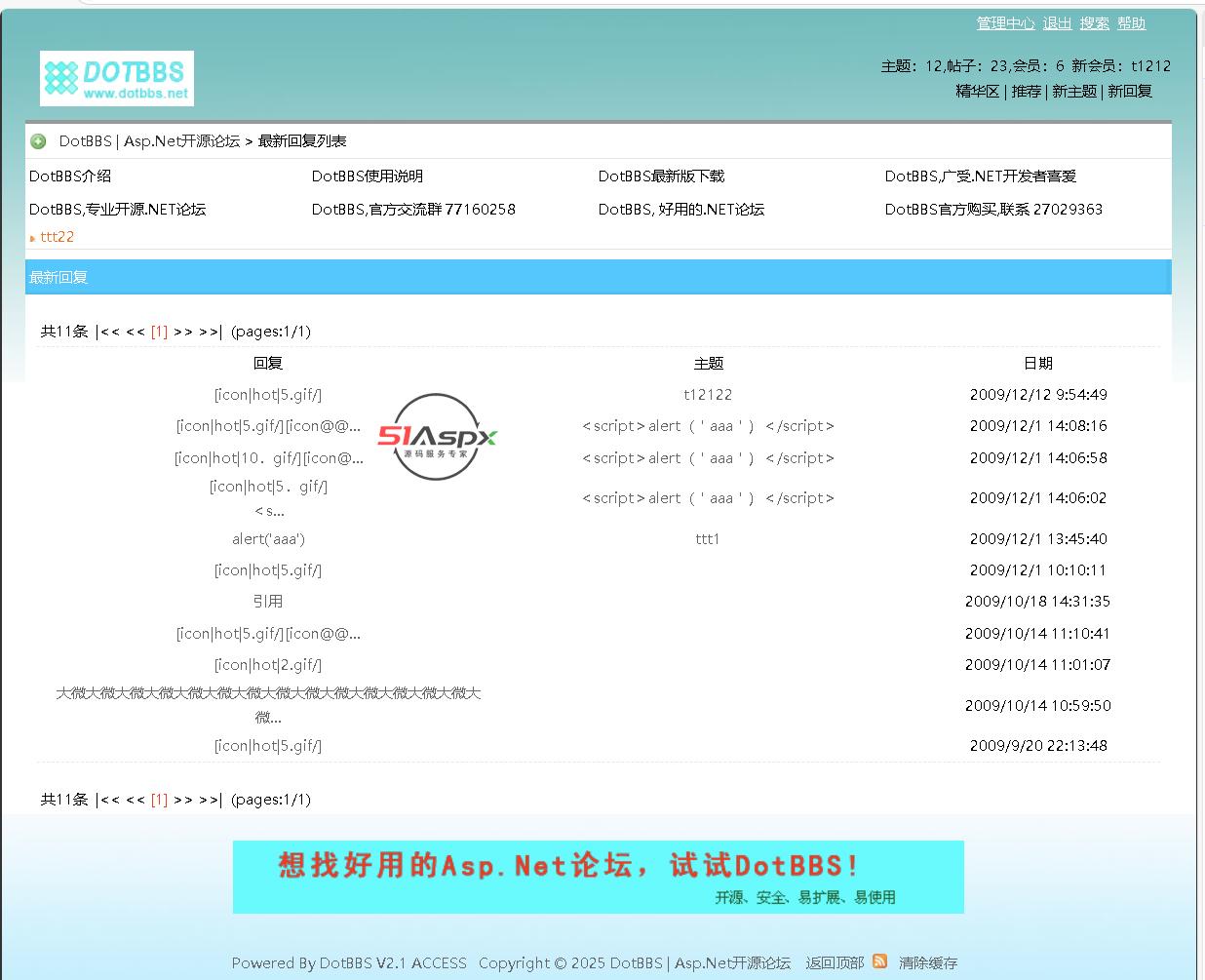Open the reply dated 2009/12/12 9:54:49
The width and height of the screenshot is (1205, 980).
coord(268,395)
